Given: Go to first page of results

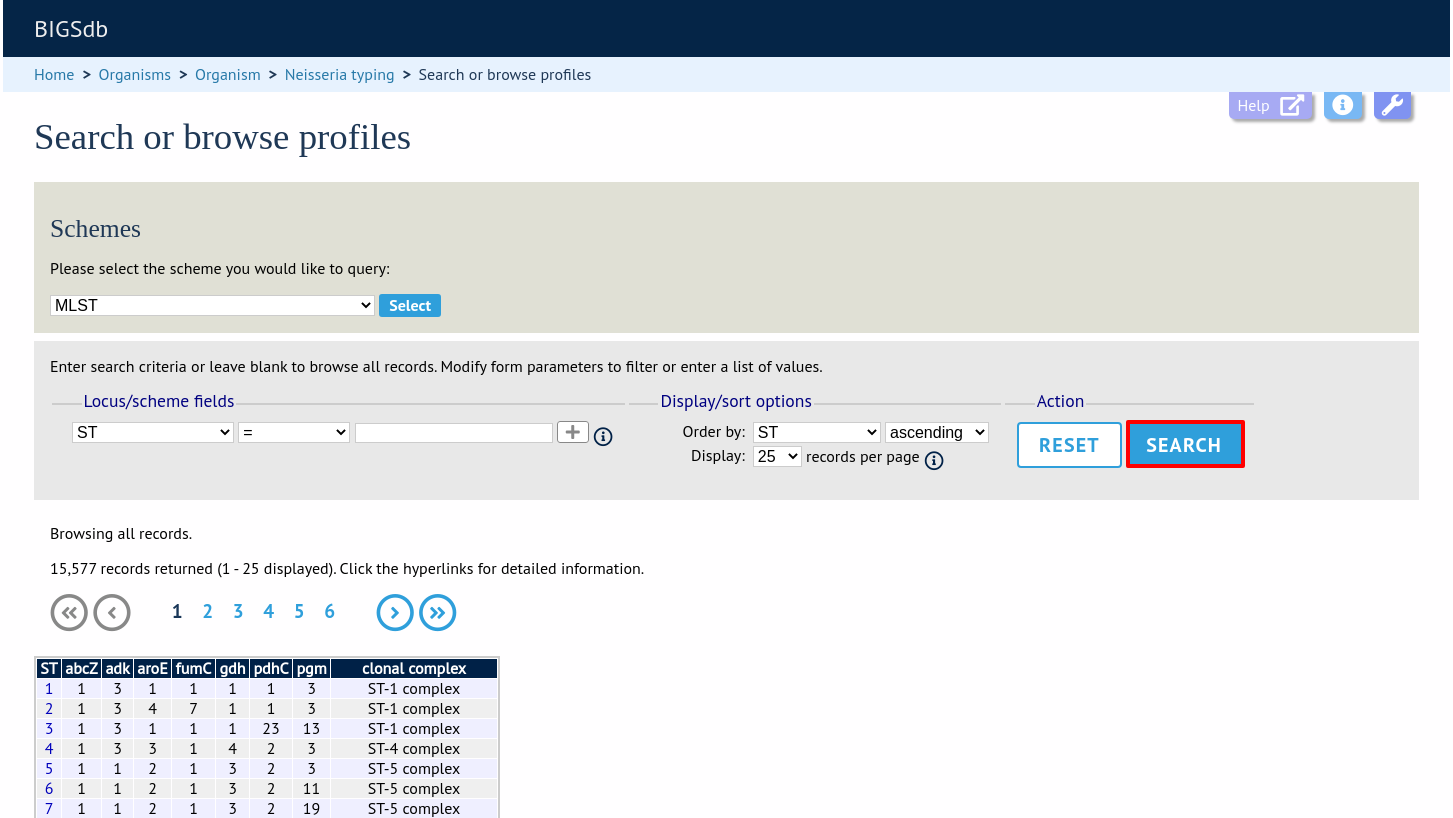Looking at the screenshot, I should pos(69,612).
